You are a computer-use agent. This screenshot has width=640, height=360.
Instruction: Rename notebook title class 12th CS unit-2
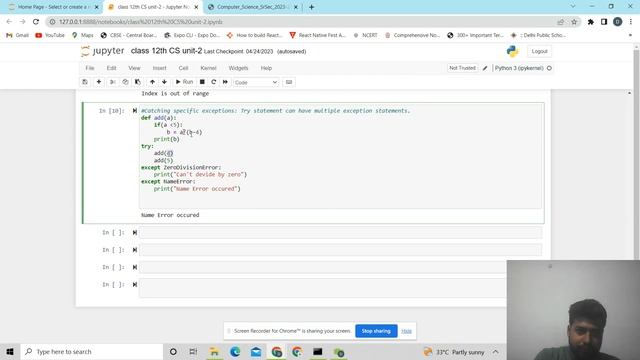click(x=166, y=51)
